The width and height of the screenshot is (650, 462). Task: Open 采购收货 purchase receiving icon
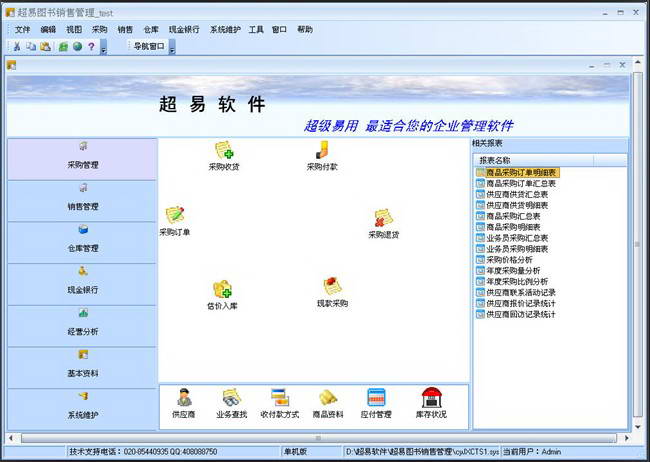point(224,156)
